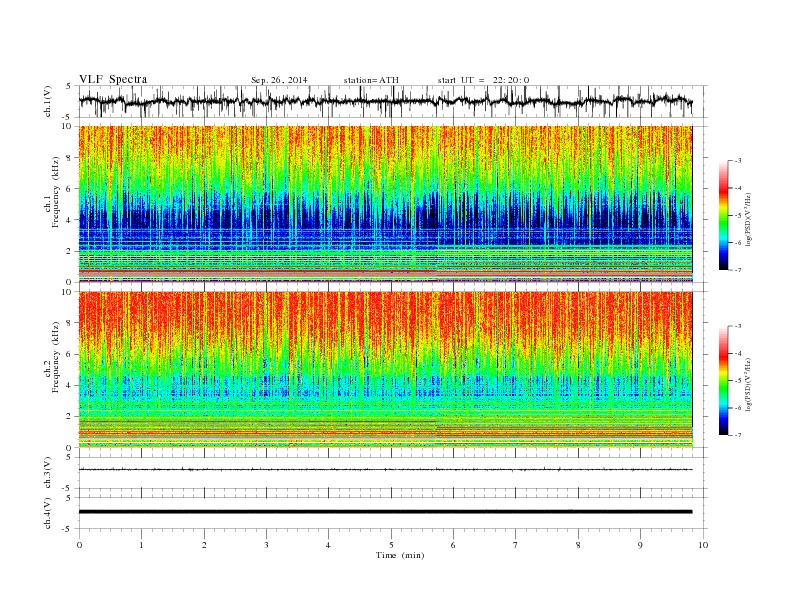Image resolution: width=792 pixels, height=612 pixels.
Task: Click the "-4" tick on ch.2 color bar
Action: (738, 353)
